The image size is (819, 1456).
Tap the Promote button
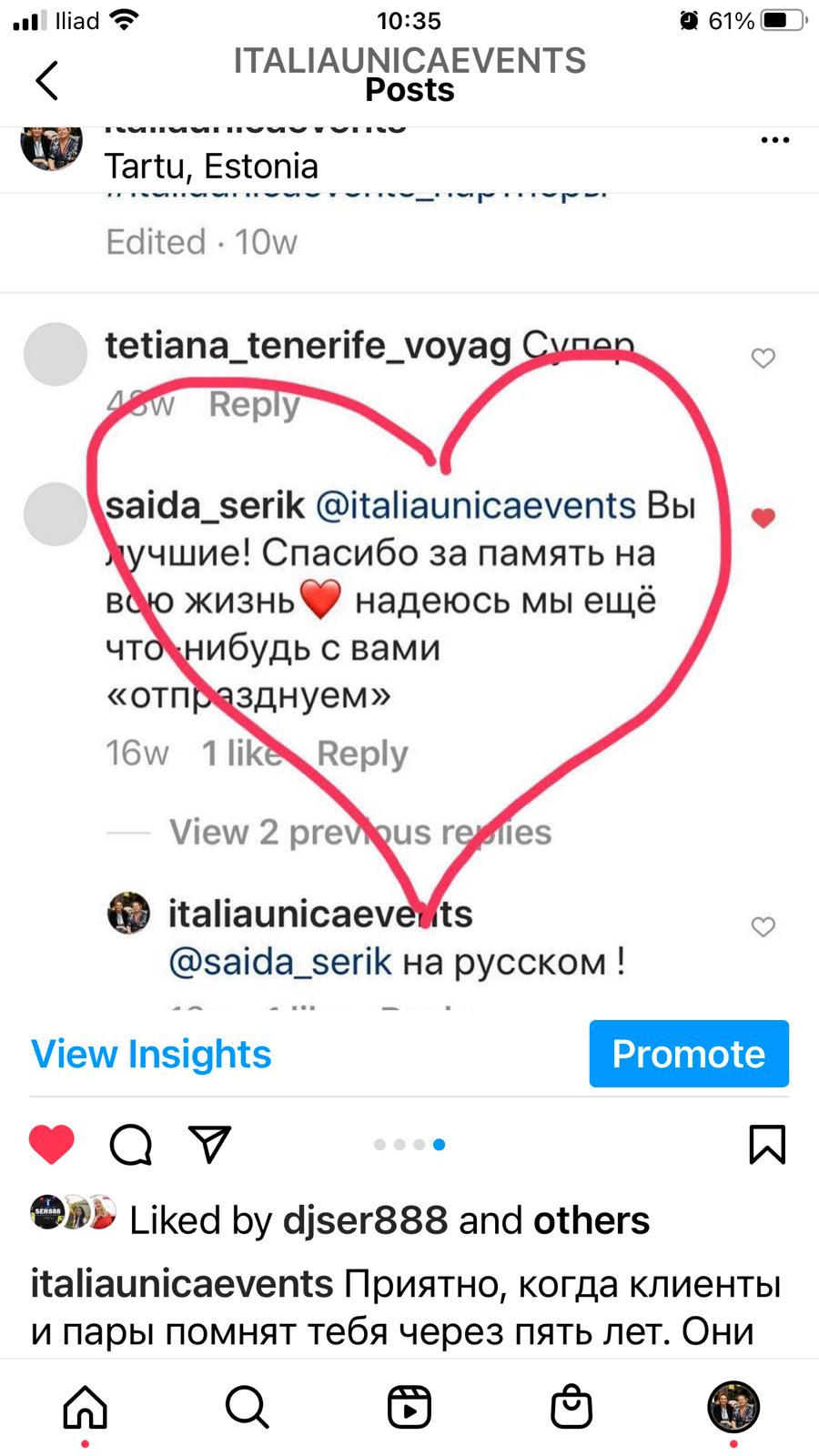tap(689, 1054)
